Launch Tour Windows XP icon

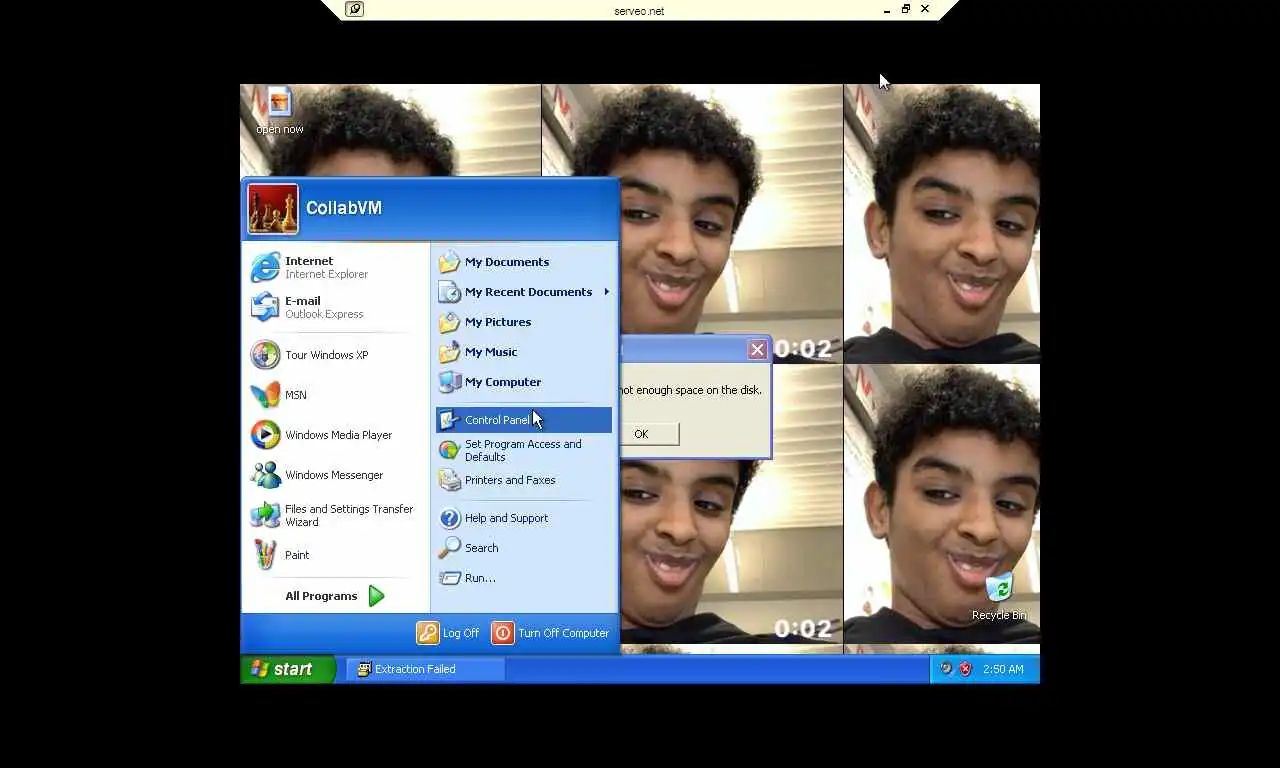265,355
